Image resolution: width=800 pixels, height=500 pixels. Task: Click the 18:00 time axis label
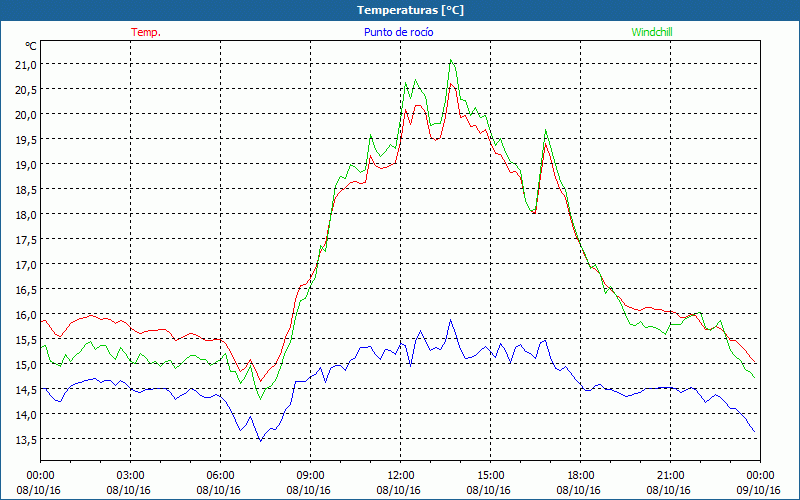(x=581, y=474)
